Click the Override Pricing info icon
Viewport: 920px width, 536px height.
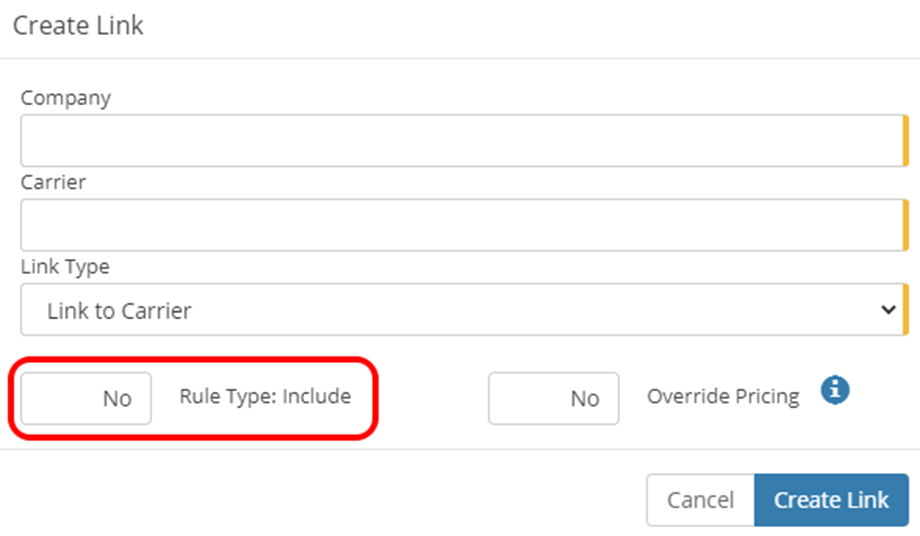click(x=835, y=391)
